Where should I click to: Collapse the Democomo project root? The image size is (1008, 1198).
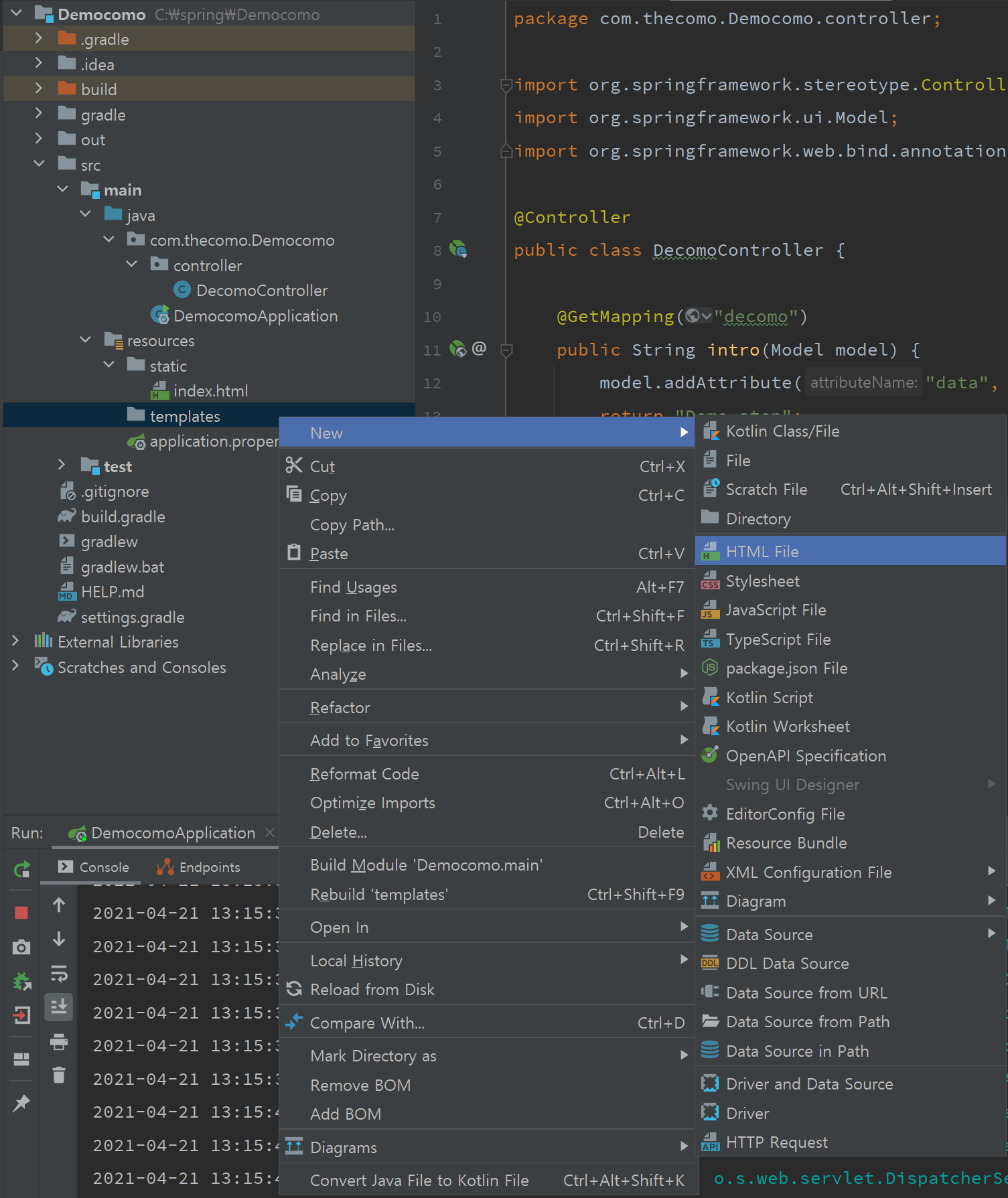[x=16, y=13]
